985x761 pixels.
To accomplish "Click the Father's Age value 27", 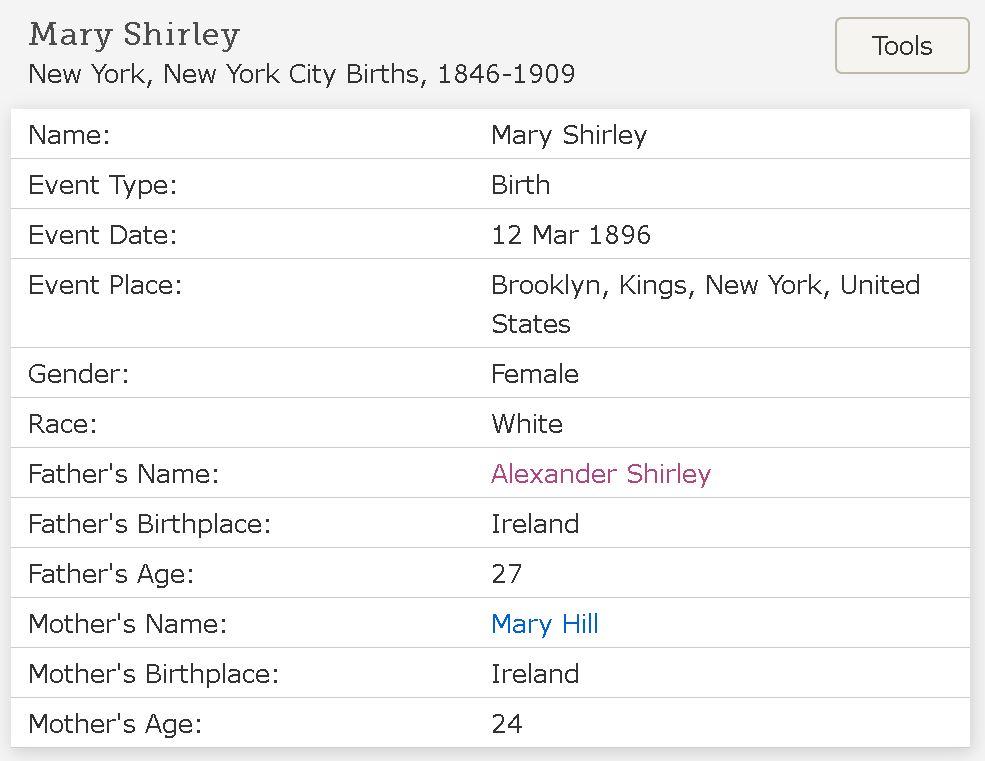I will [506, 574].
